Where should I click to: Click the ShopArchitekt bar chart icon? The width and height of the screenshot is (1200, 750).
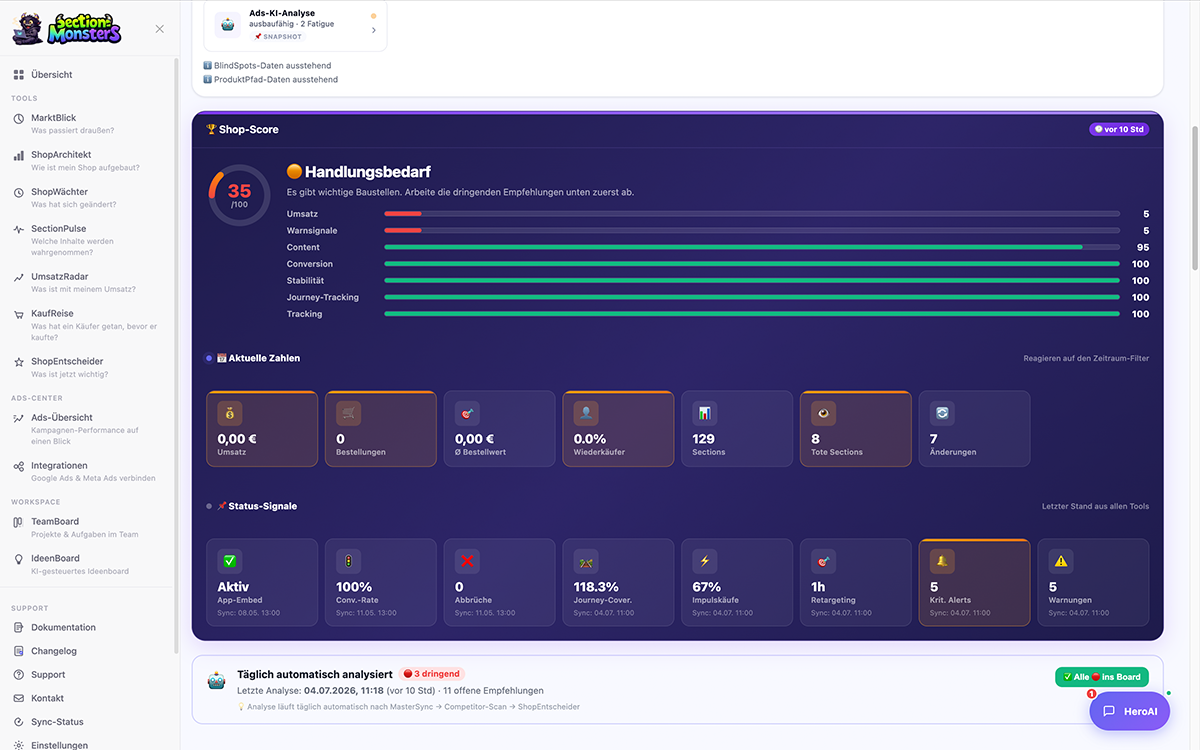point(19,155)
